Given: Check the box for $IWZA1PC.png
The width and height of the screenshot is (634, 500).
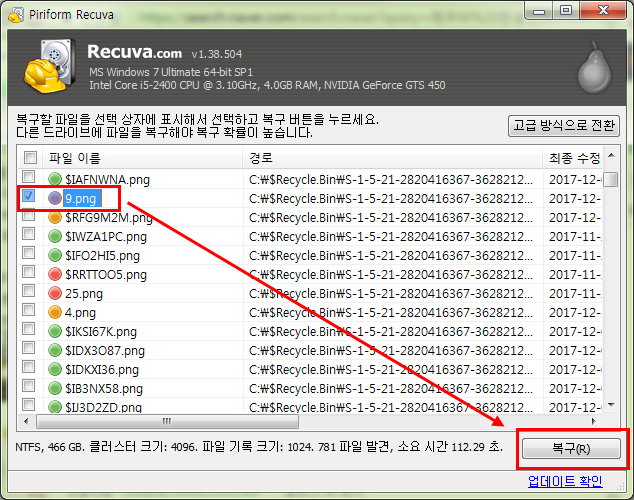Looking at the screenshot, I should pos(28,234).
